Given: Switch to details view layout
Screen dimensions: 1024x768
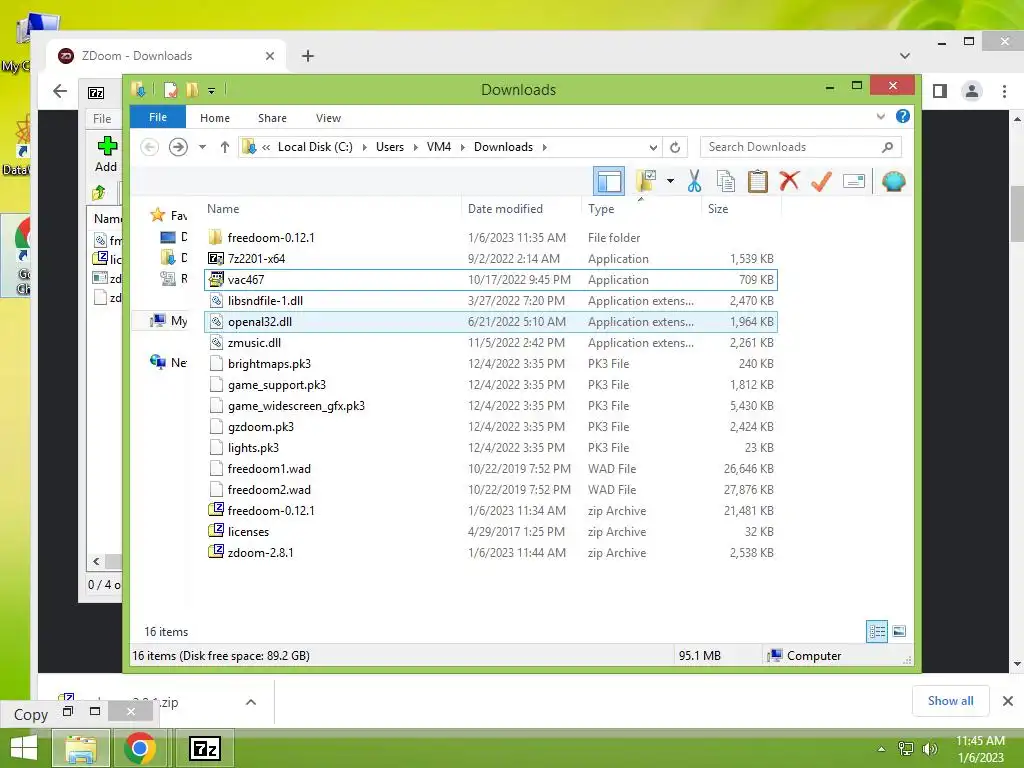Looking at the screenshot, I should click(877, 631).
